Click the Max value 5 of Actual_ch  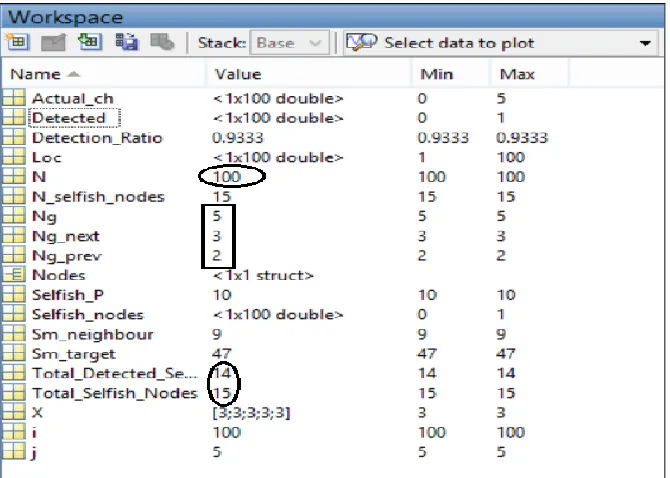tap(501, 99)
